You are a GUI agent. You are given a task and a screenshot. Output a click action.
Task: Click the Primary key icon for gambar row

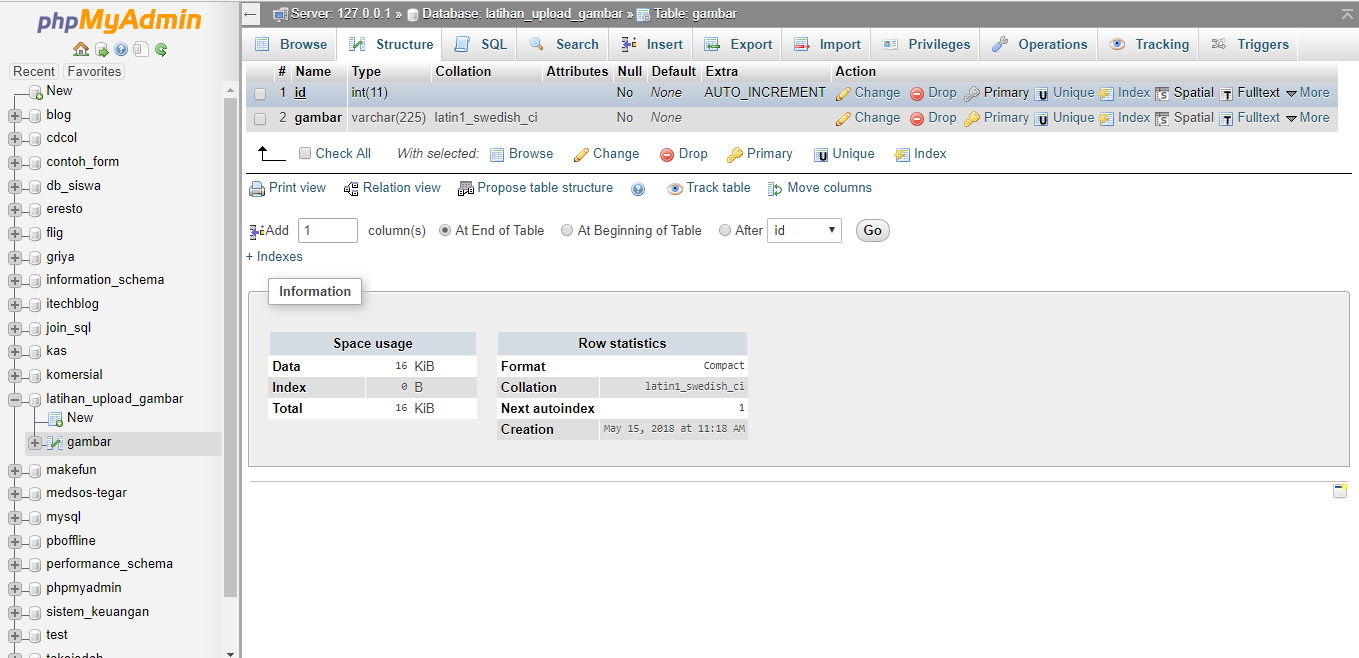pos(972,118)
